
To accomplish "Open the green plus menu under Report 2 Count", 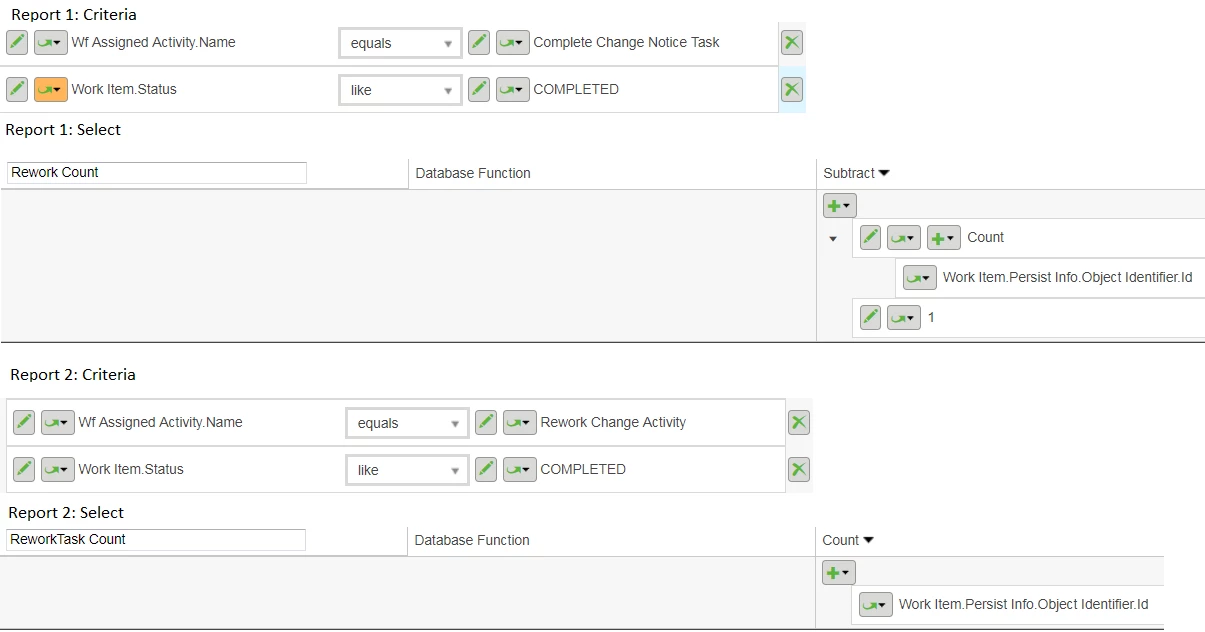I will coord(838,572).
